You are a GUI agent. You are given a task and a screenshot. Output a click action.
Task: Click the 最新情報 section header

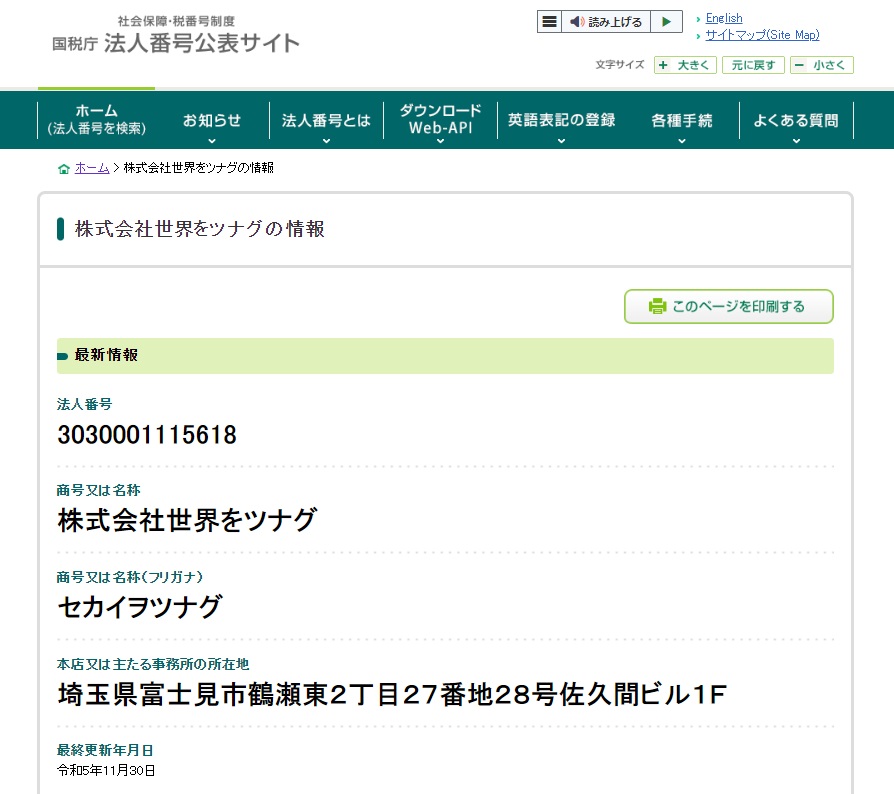pos(445,356)
